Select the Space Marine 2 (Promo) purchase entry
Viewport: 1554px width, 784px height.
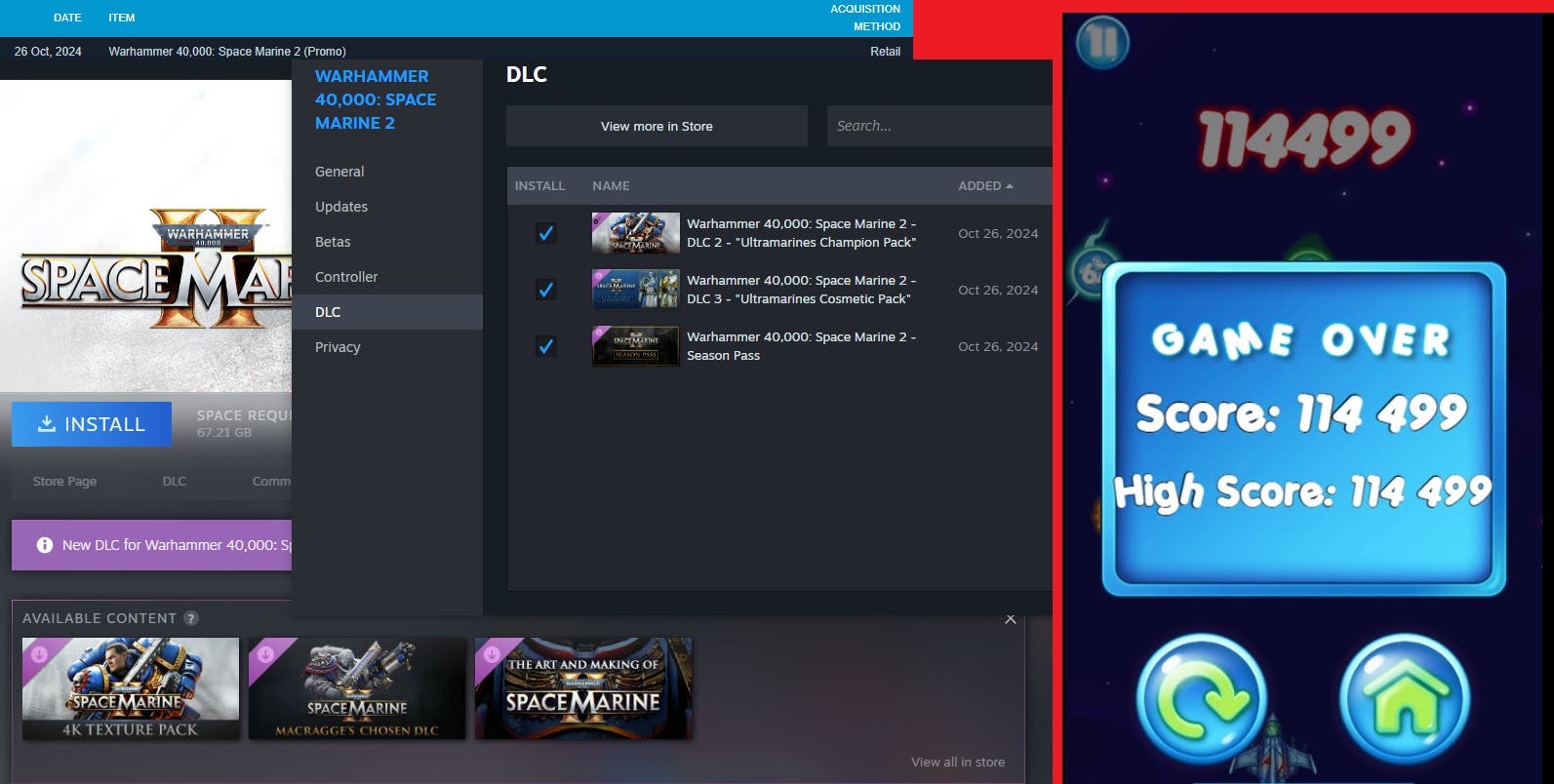coord(227,52)
